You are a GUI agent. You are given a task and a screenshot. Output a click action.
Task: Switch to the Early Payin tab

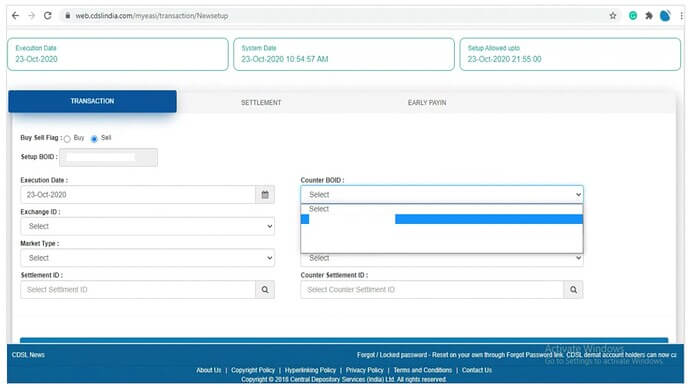(x=427, y=102)
